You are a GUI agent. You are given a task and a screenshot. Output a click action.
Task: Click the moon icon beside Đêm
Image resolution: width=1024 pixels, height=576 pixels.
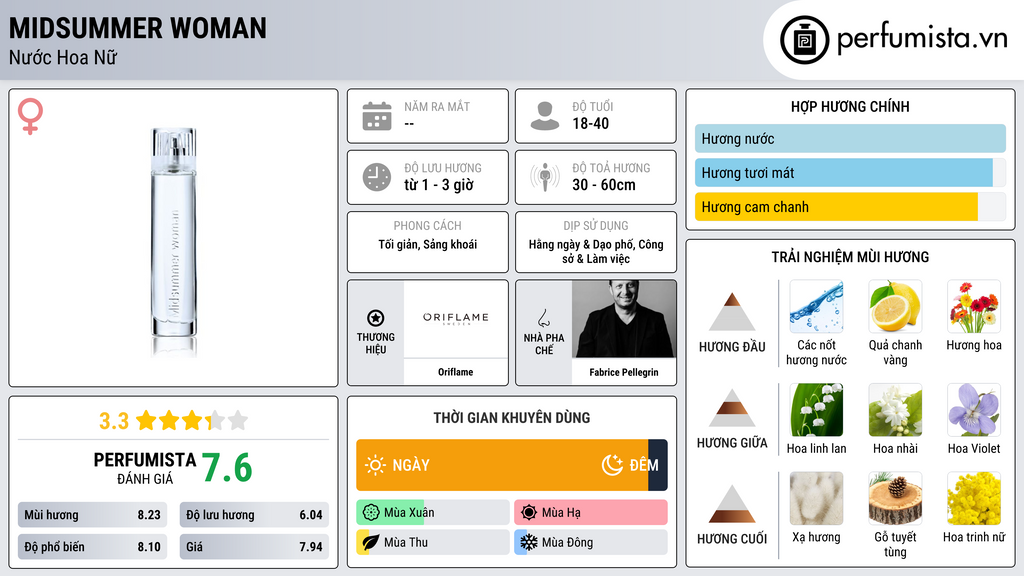612,465
